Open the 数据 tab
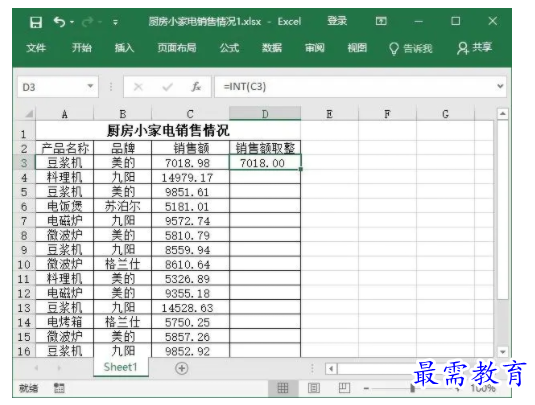This screenshot has width=535, height=405. [272, 48]
